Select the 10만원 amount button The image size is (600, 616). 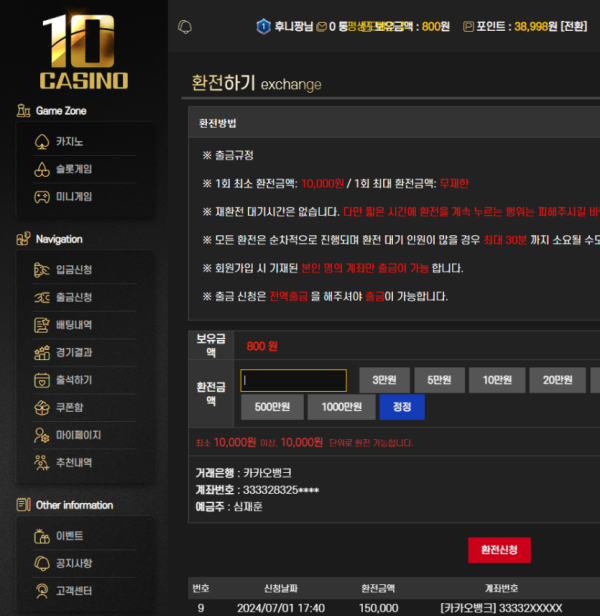click(497, 380)
